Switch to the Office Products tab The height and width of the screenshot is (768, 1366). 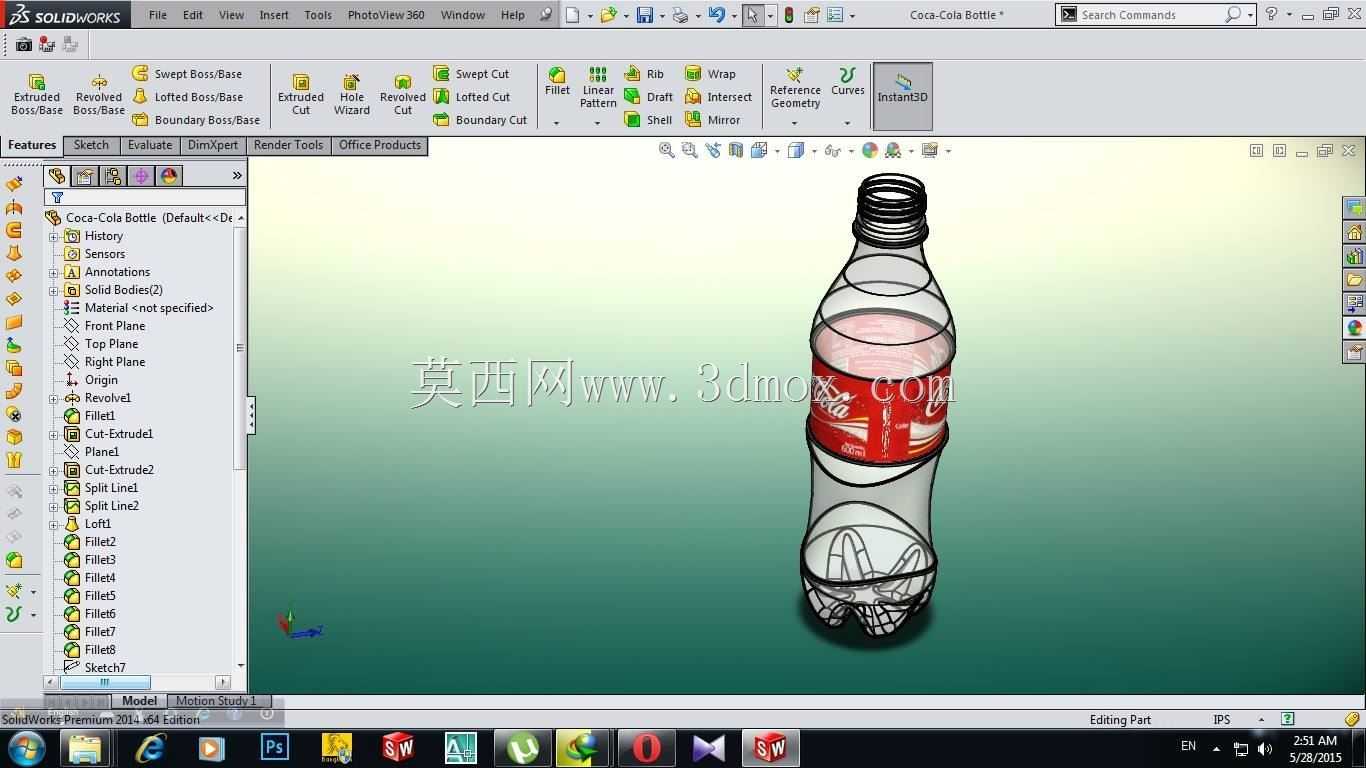(x=380, y=146)
